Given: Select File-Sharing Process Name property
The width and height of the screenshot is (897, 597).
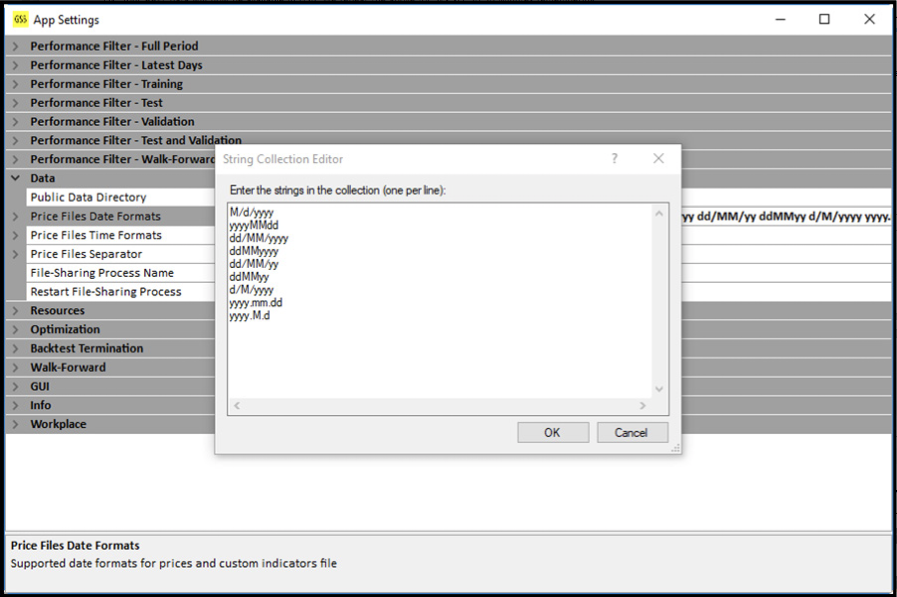Looking at the screenshot, I should 102,273.
